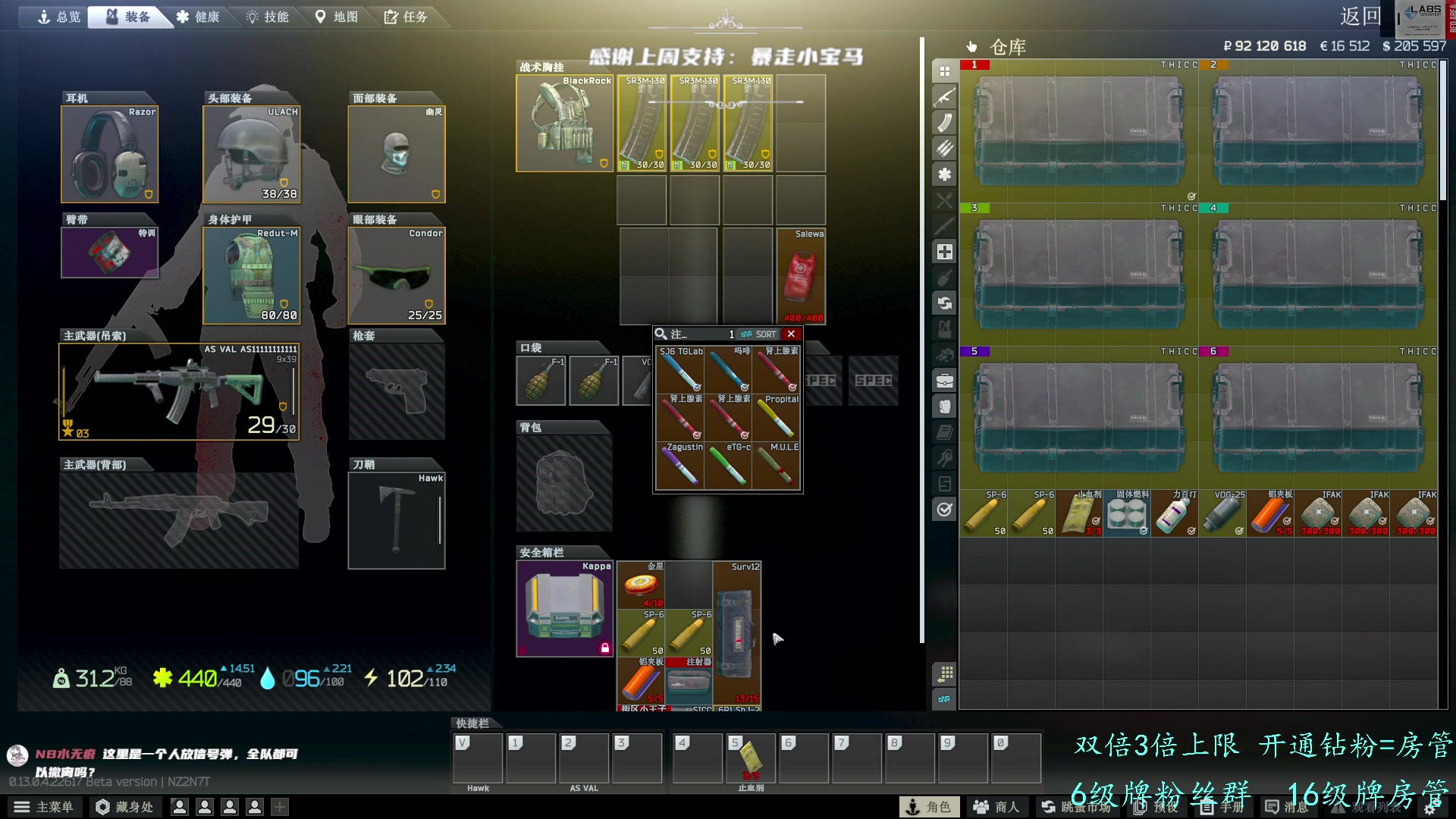Open the 地图 map tab
Image resolution: width=1456 pixels, height=819 pixels.
[x=337, y=17]
